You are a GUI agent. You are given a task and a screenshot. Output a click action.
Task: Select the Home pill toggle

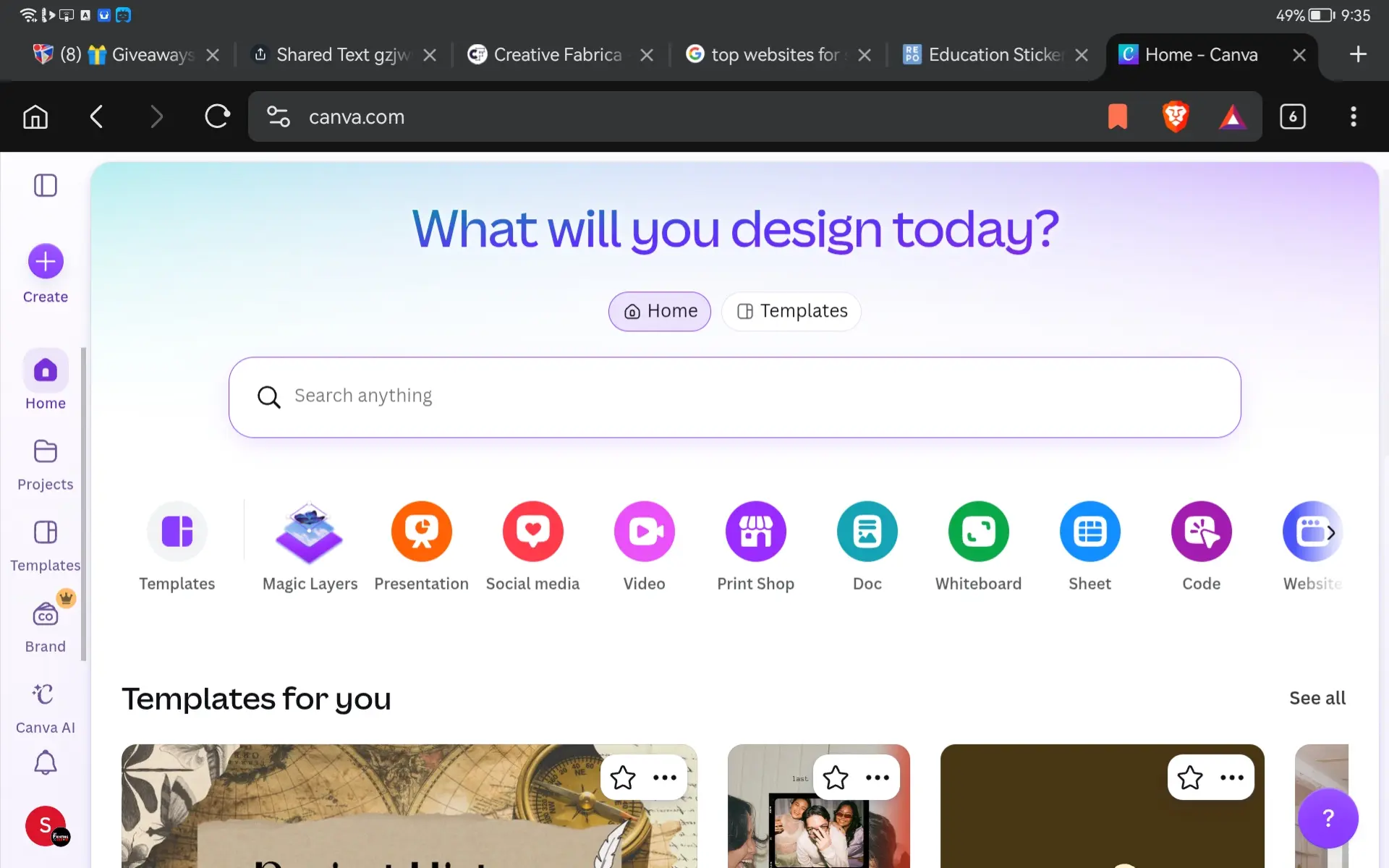pos(660,311)
